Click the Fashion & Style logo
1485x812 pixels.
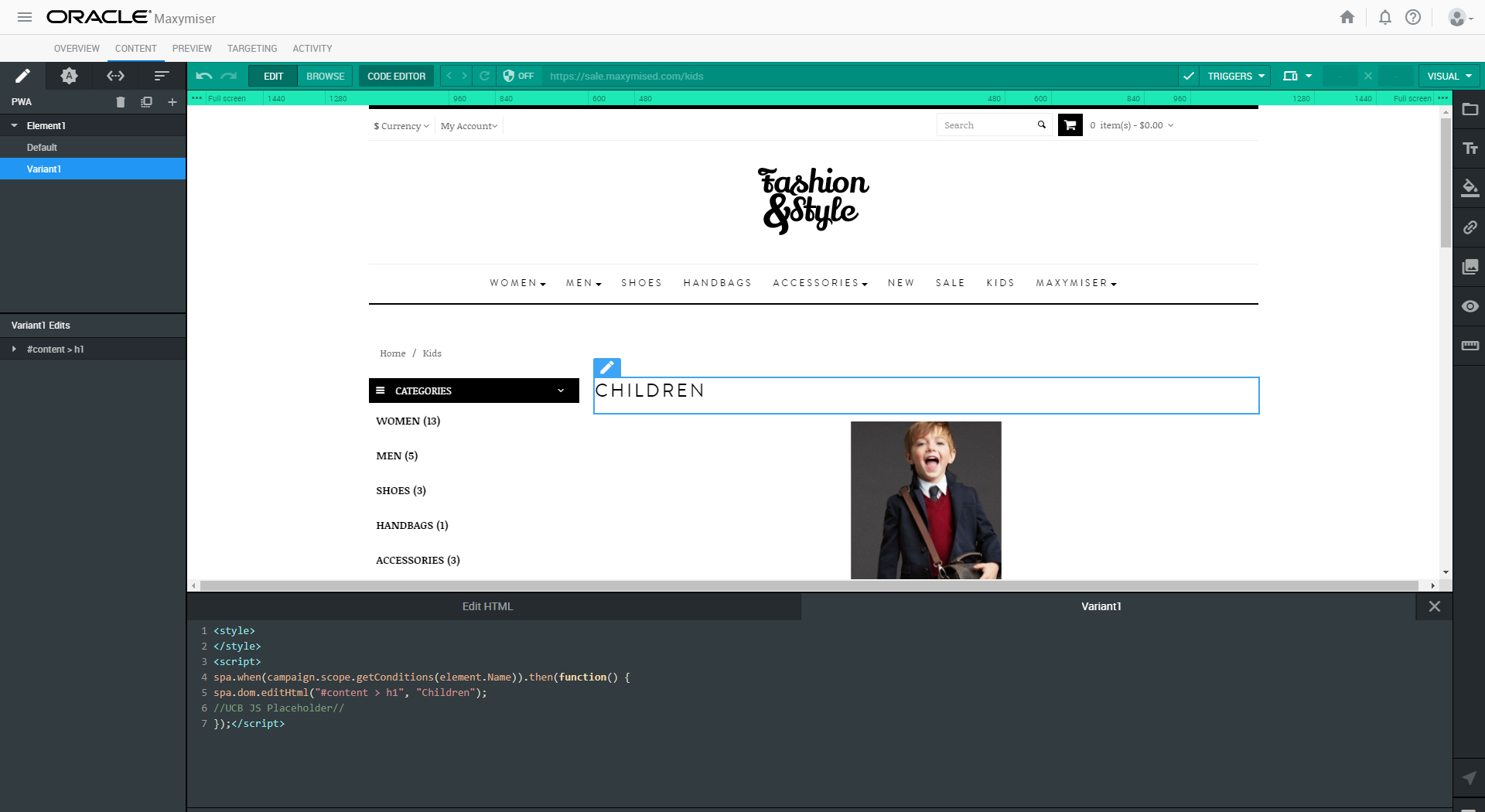coord(814,200)
